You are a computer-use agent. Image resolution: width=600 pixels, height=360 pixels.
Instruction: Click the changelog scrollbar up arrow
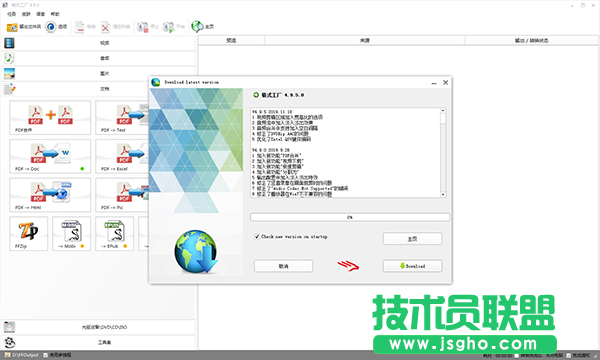[443, 111]
